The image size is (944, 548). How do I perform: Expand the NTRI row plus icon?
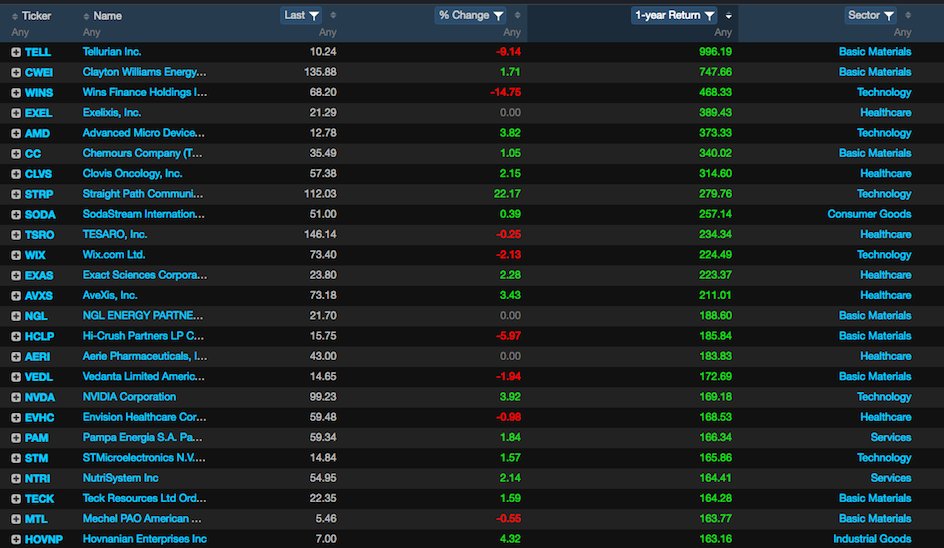point(16,479)
